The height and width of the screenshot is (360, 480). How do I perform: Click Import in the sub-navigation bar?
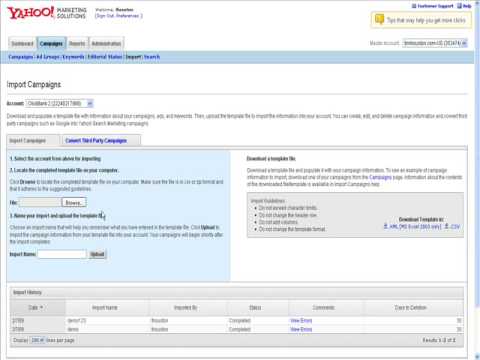133,57
